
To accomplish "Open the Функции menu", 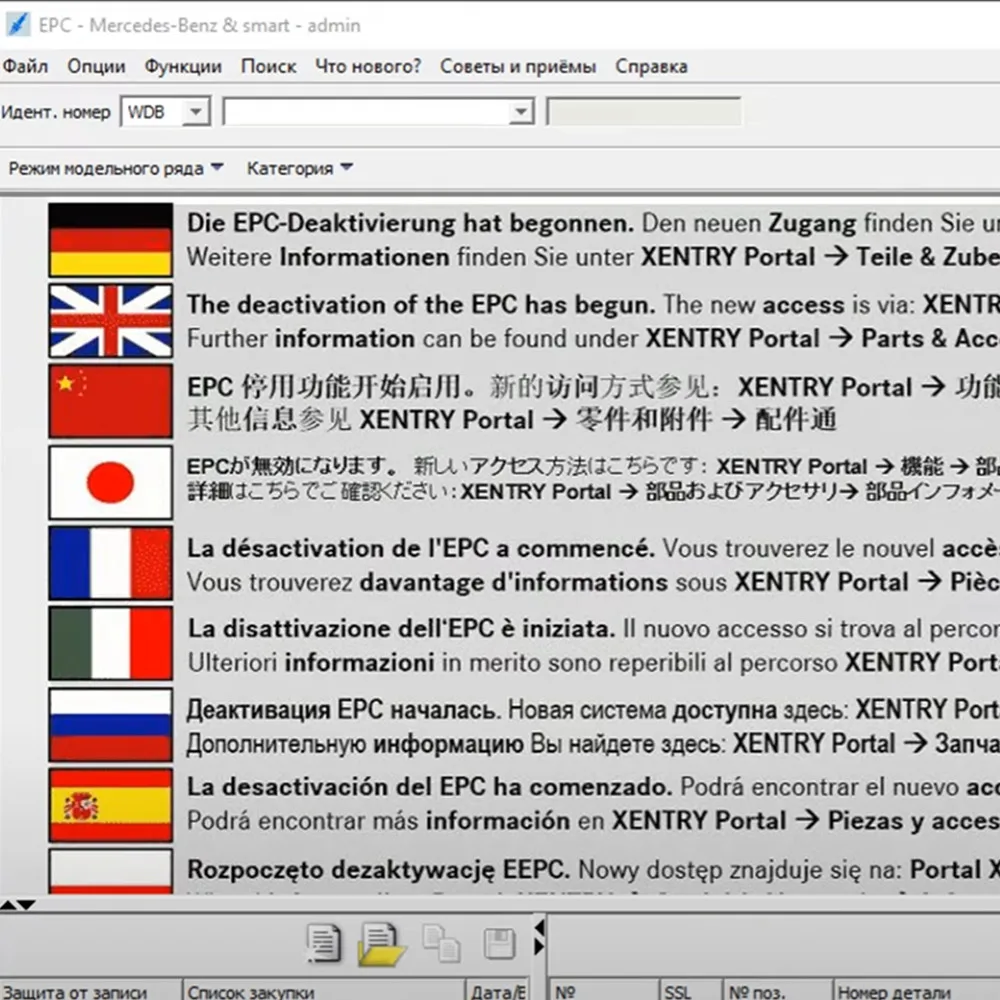I will click(x=182, y=66).
